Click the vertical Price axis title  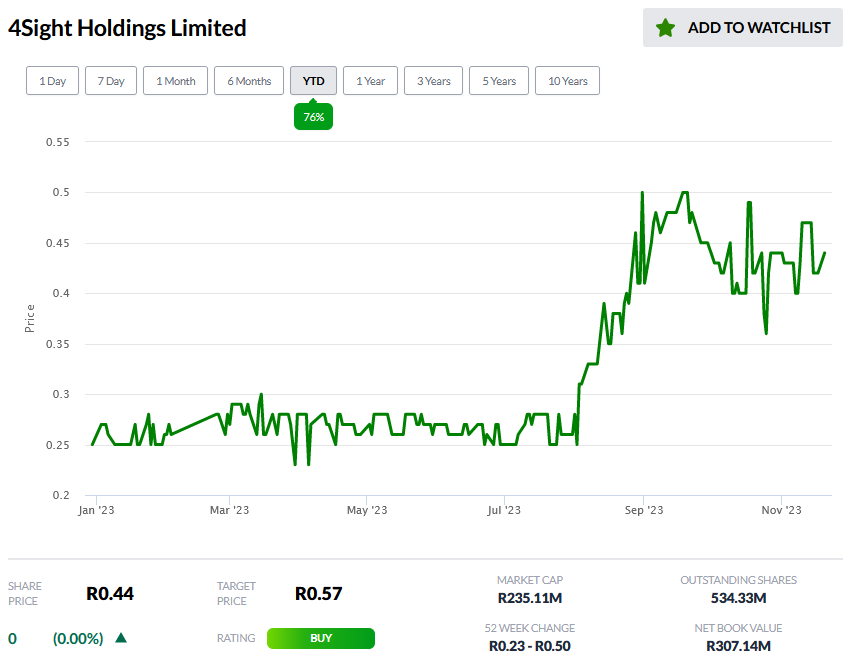(30, 318)
